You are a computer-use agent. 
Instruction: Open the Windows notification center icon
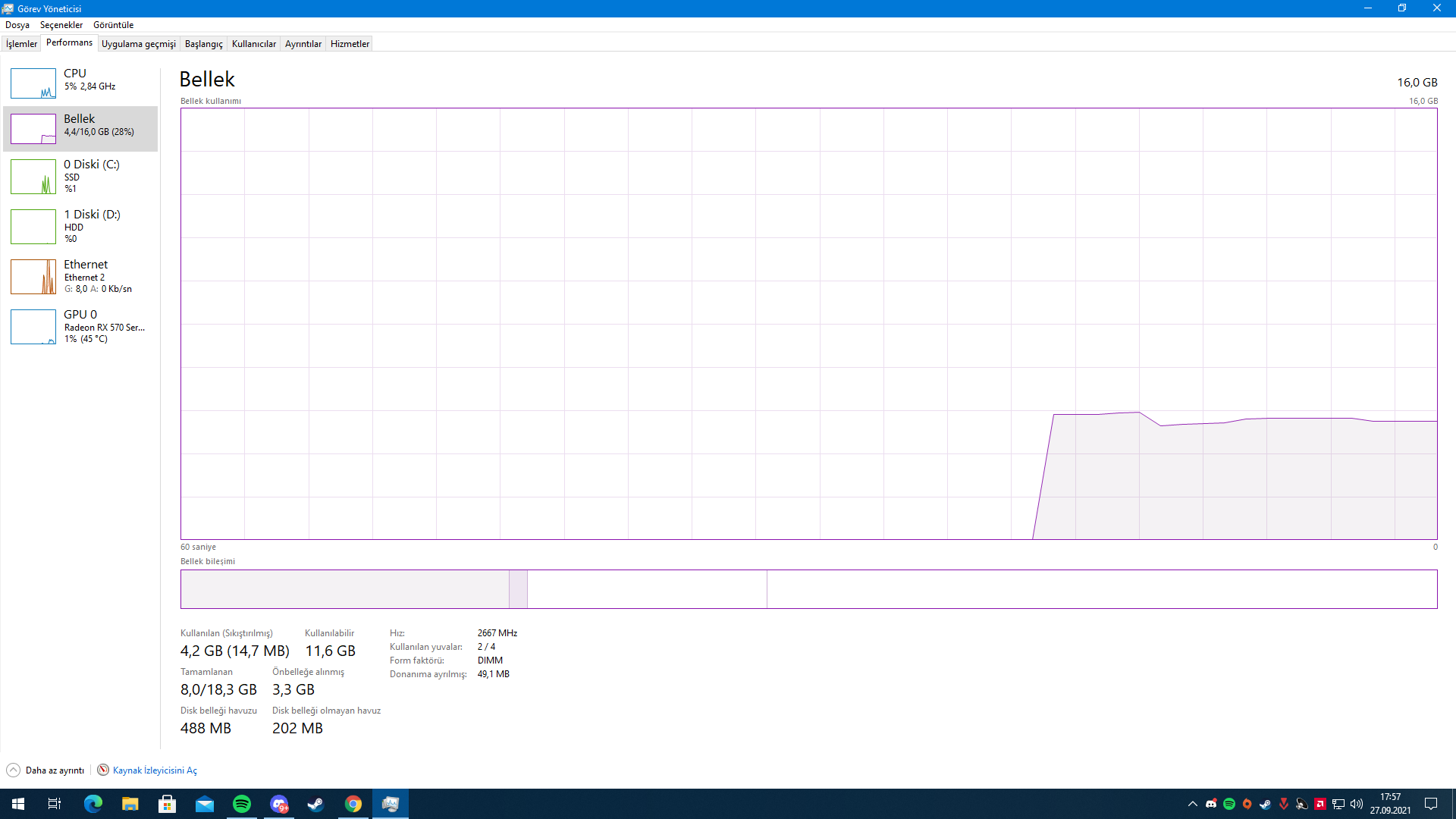tap(1431, 804)
